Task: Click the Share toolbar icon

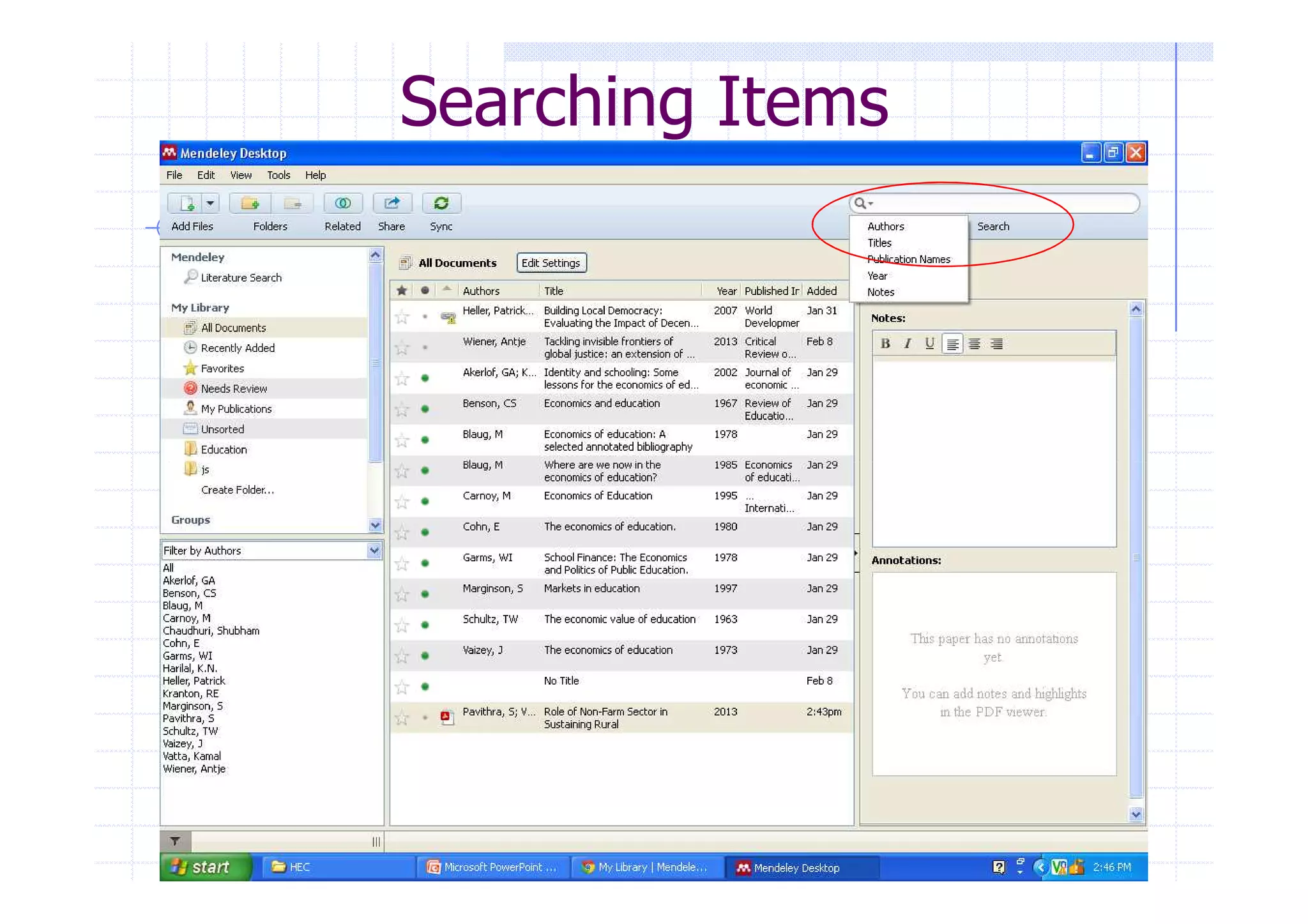Action: [392, 203]
